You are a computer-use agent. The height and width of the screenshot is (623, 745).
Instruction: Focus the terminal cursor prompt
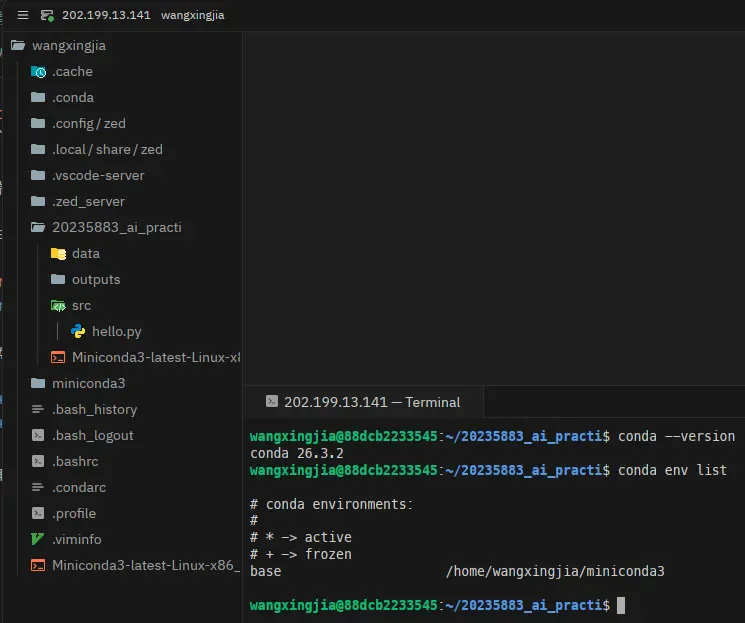pos(621,605)
